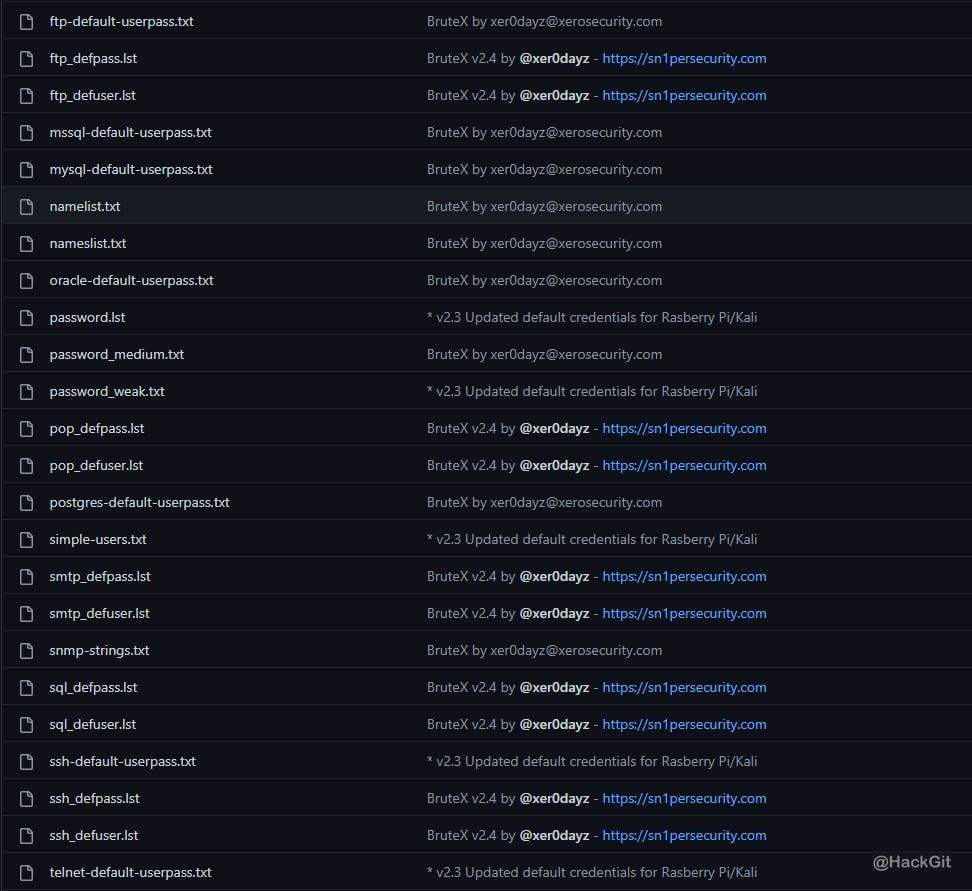Open the pop_defpass.lst file
This screenshot has width=972, height=891.
[x=97, y=428]
